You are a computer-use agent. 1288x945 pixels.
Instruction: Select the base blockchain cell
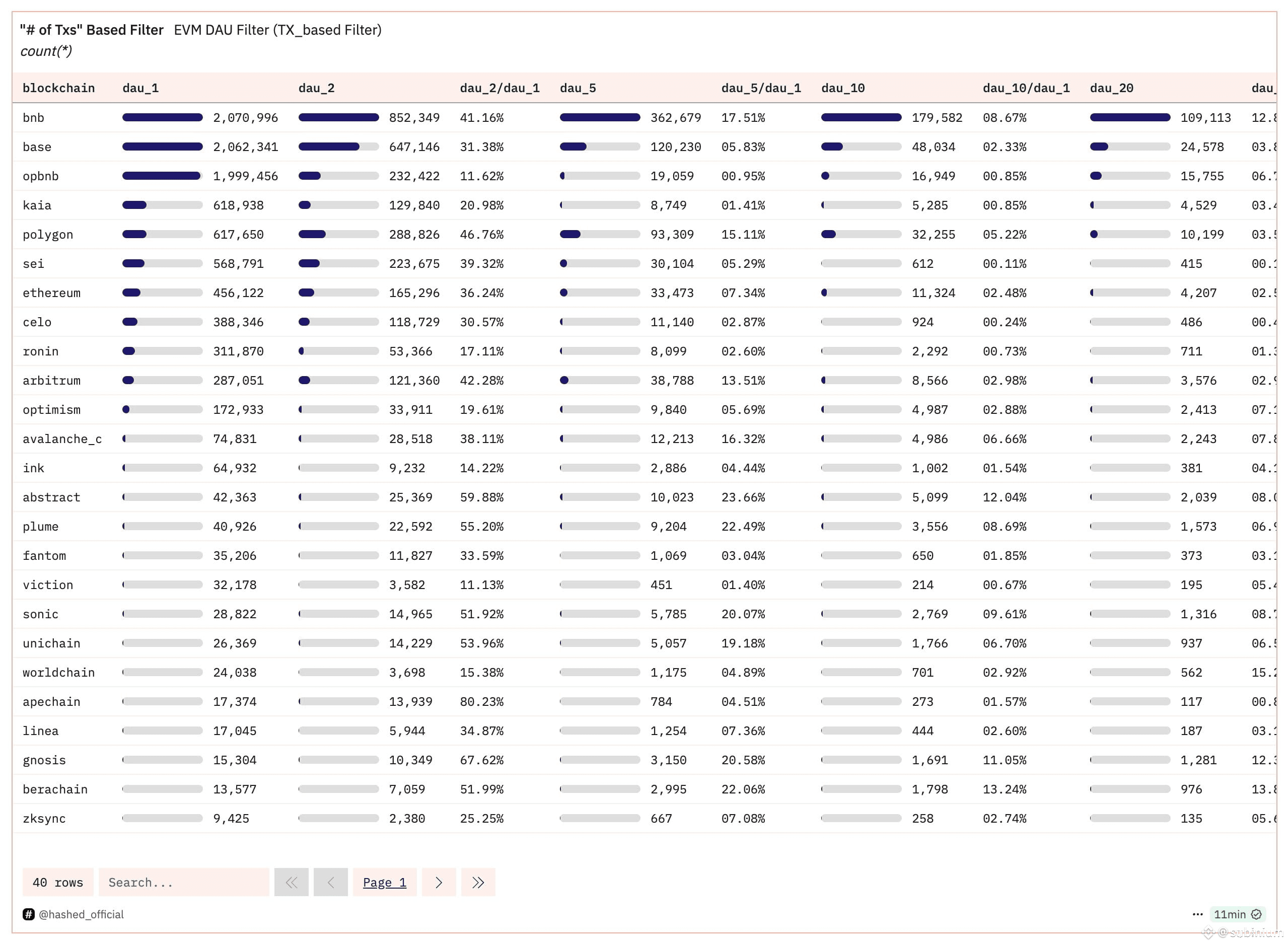click(x=37, y=147)
